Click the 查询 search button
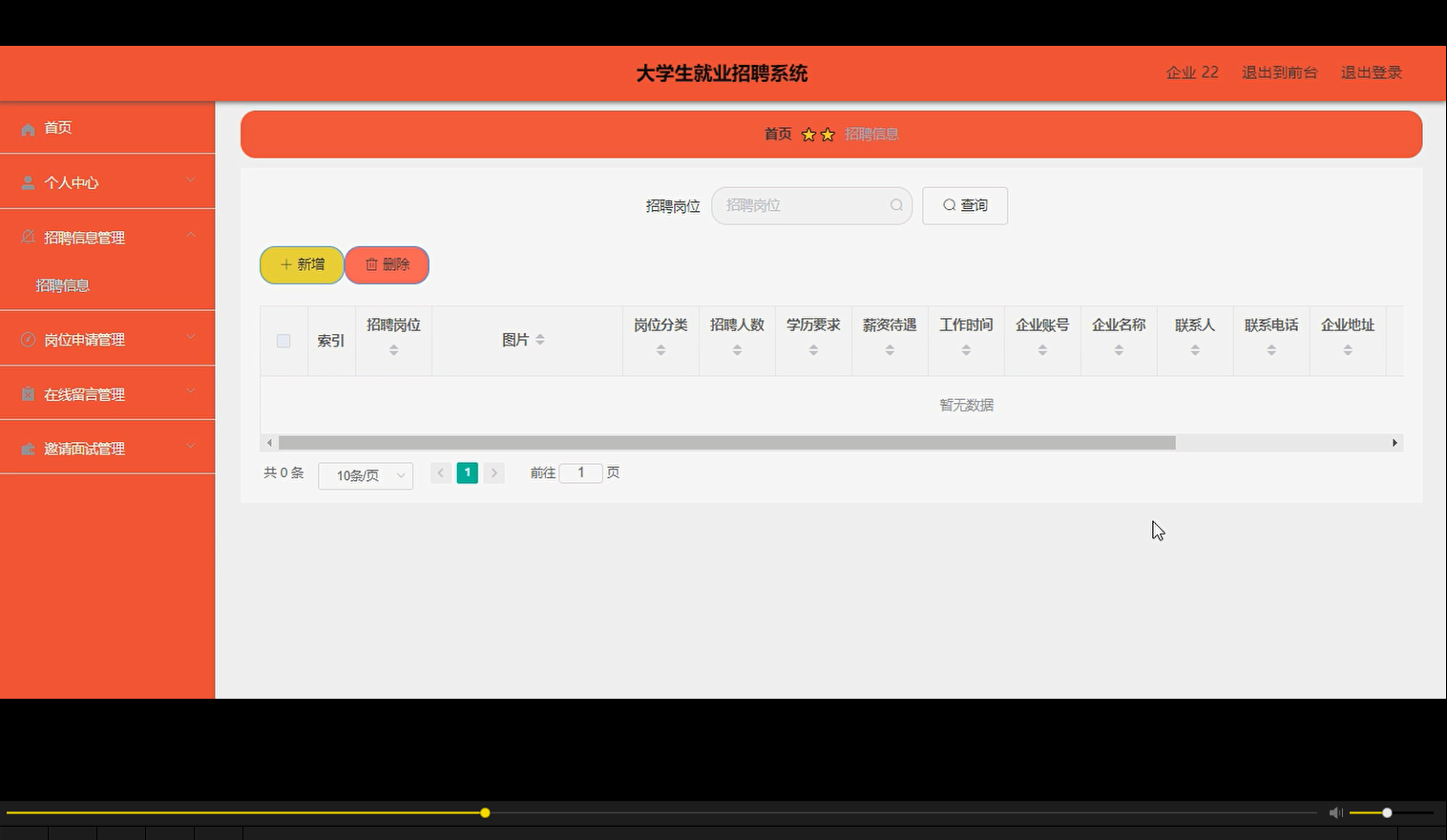Viewport: 1447px width, 840px height. click(965, 205)
